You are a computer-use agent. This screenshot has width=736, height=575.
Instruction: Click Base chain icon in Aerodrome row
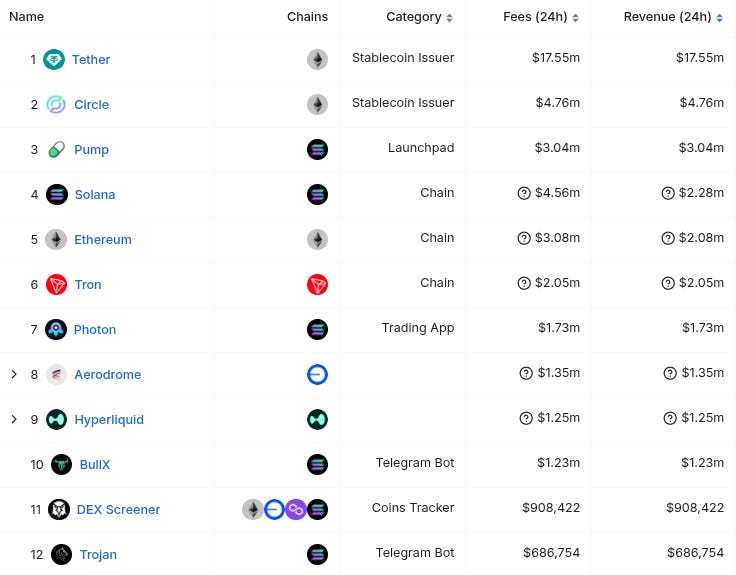point(317,375)
